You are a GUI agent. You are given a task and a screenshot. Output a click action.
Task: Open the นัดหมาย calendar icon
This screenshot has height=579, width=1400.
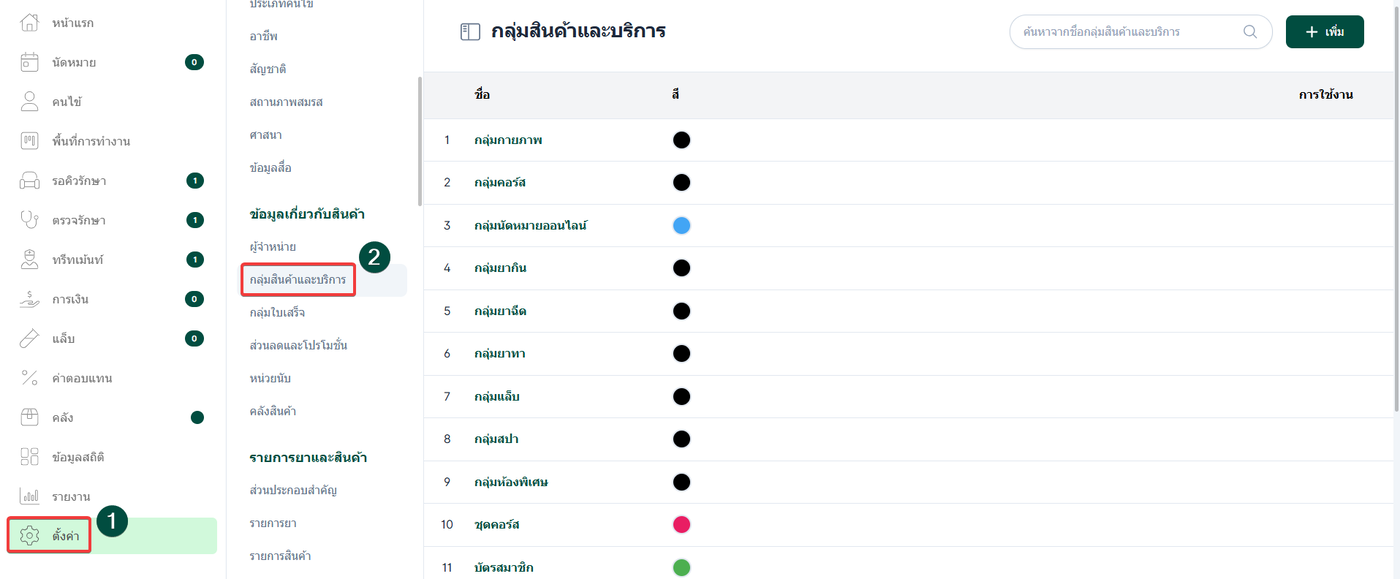30,62
